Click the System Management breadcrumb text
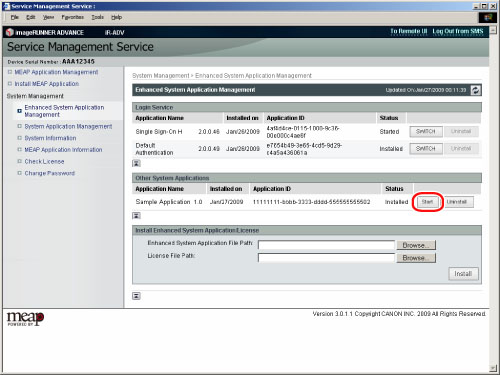This screenshot has height=375, width=500. click(x=161, y=76)
